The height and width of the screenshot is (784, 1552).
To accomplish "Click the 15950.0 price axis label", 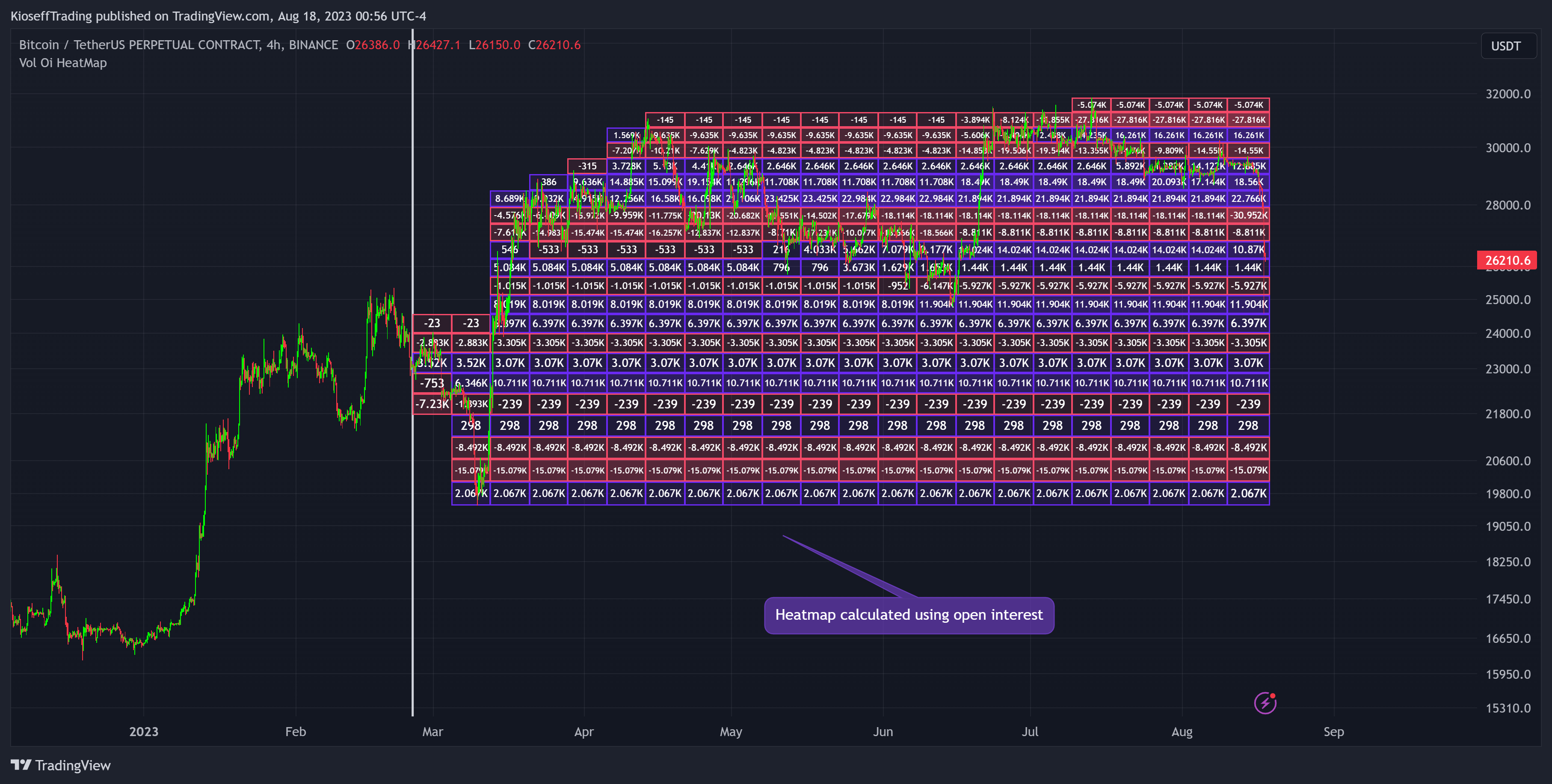I will [x=1508, y=675].
